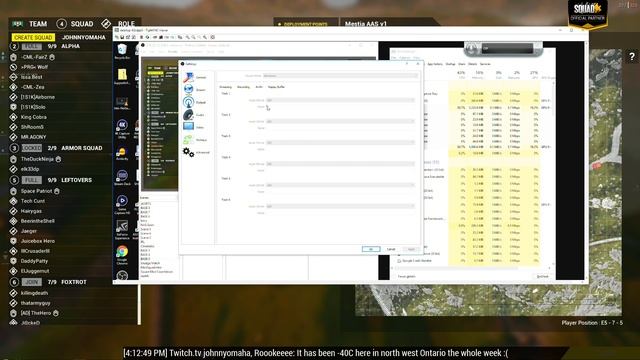Image resolution: width=640 pixels, height=360 pixels.
Task: Click Game Capture HD desktop icon
Action: 122,204
